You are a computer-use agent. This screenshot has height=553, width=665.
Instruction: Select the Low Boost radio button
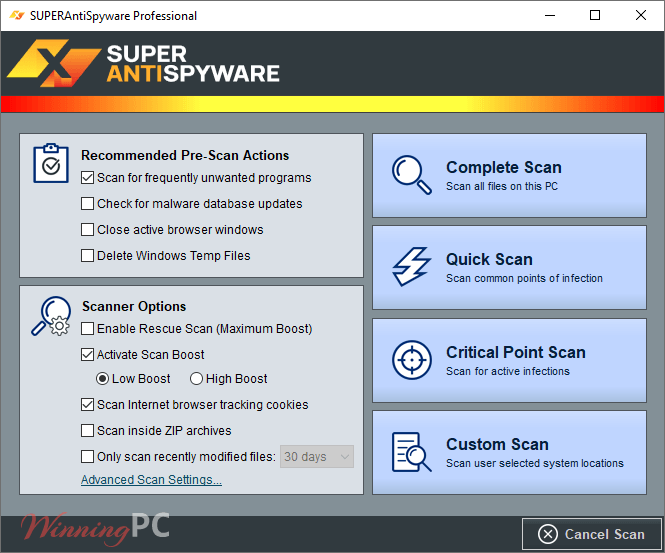click(102, 379)
